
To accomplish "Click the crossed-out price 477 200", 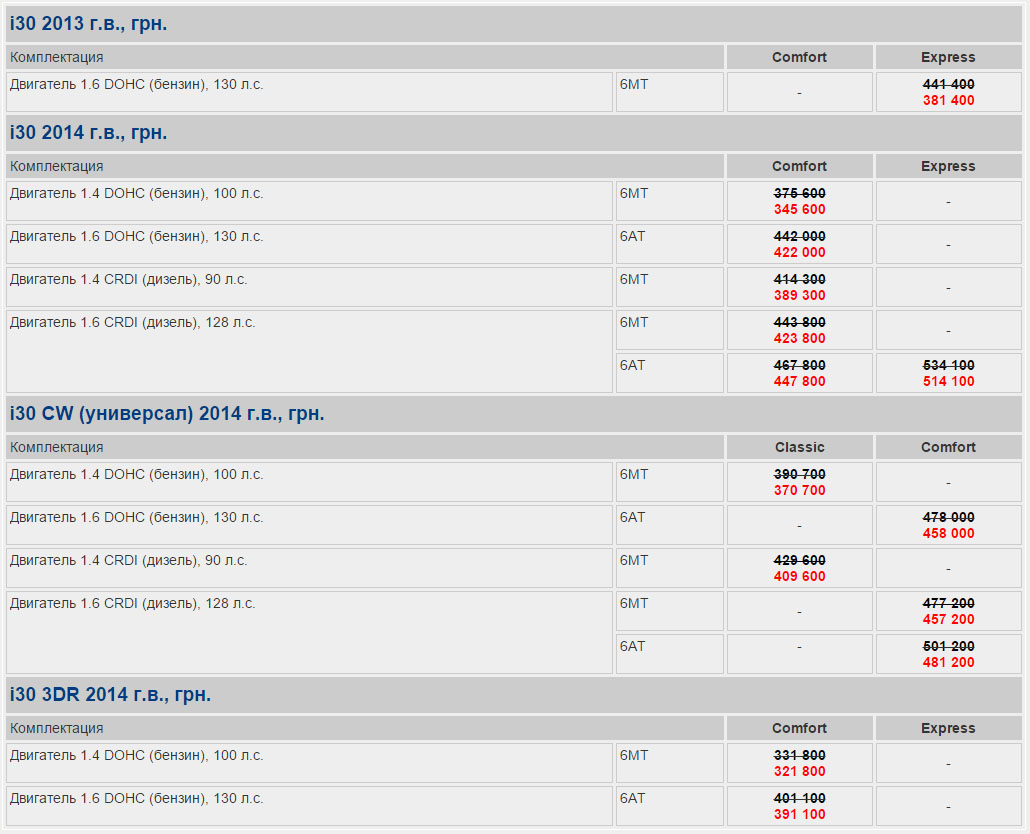I will click(948, 604).
